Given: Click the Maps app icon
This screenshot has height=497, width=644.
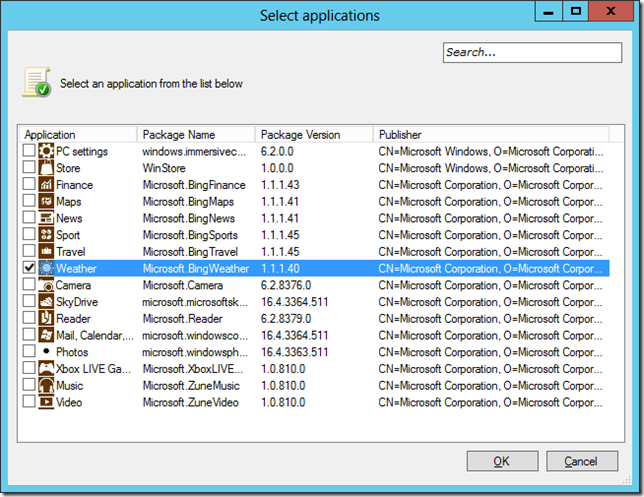Looking at the screenshot, I should [x=46, y=201].
